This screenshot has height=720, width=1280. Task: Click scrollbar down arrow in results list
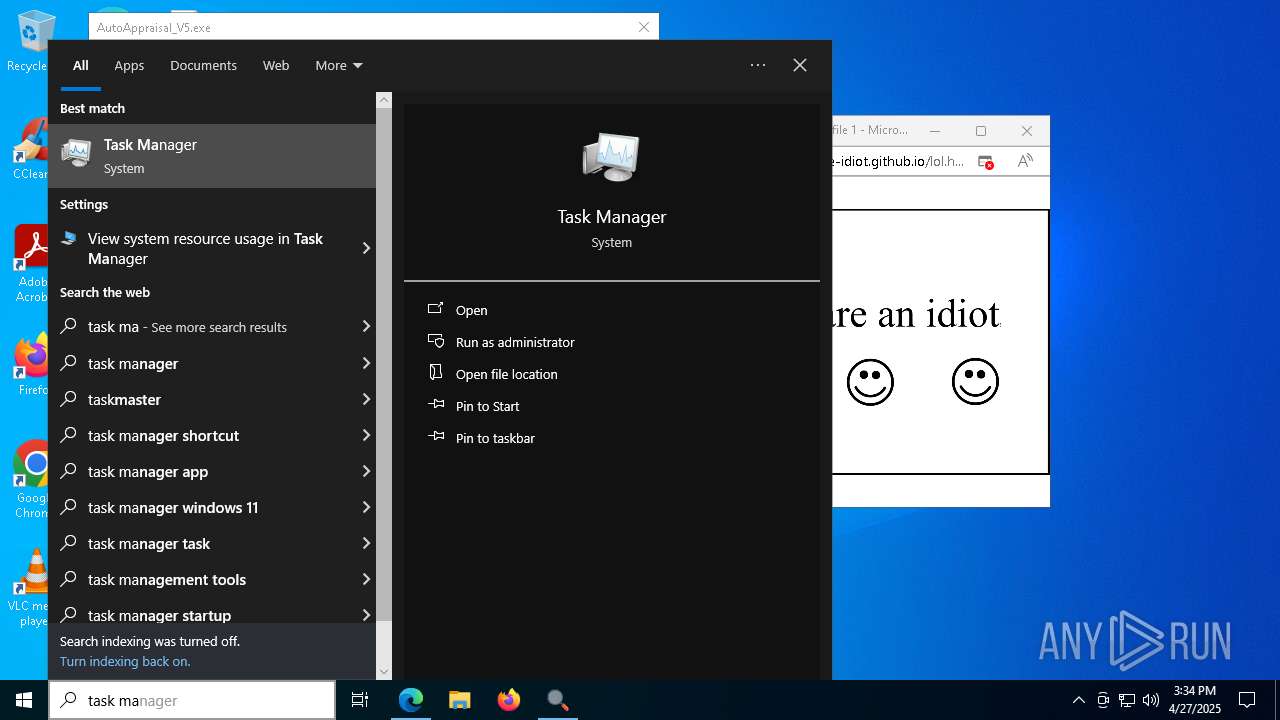point(384,672)
